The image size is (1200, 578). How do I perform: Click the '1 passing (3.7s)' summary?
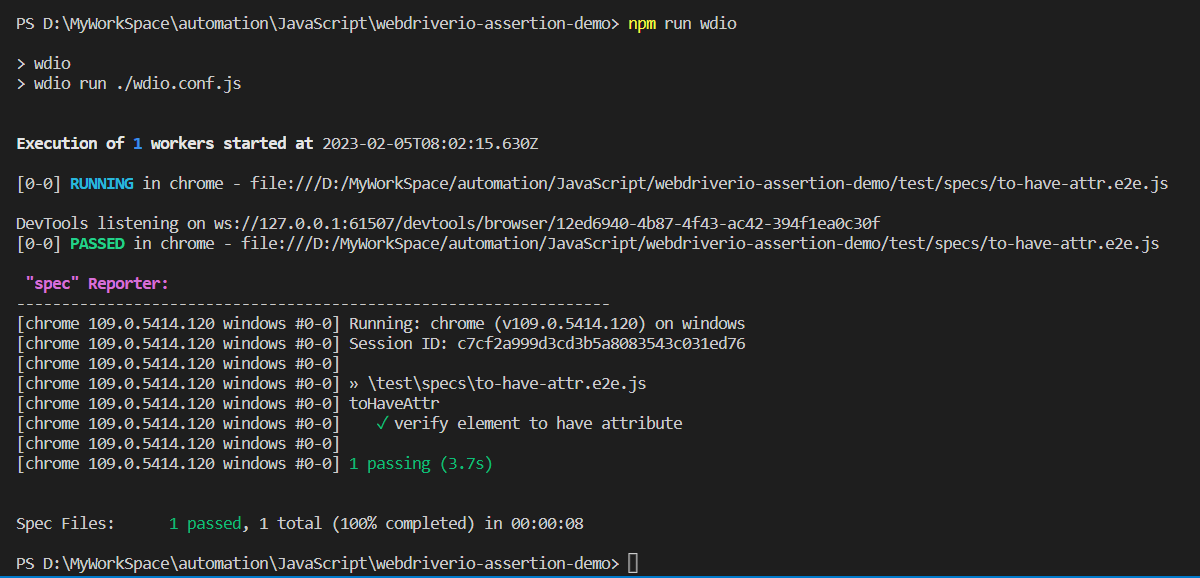[421, 464]
